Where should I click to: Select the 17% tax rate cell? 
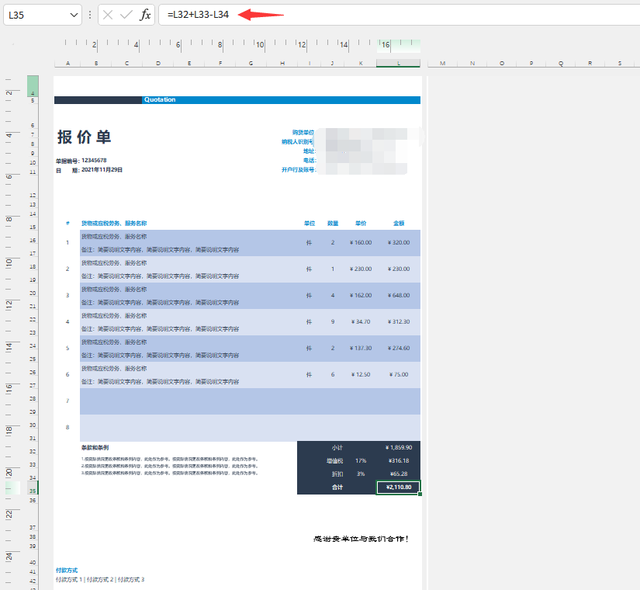(x=361, y=461)
